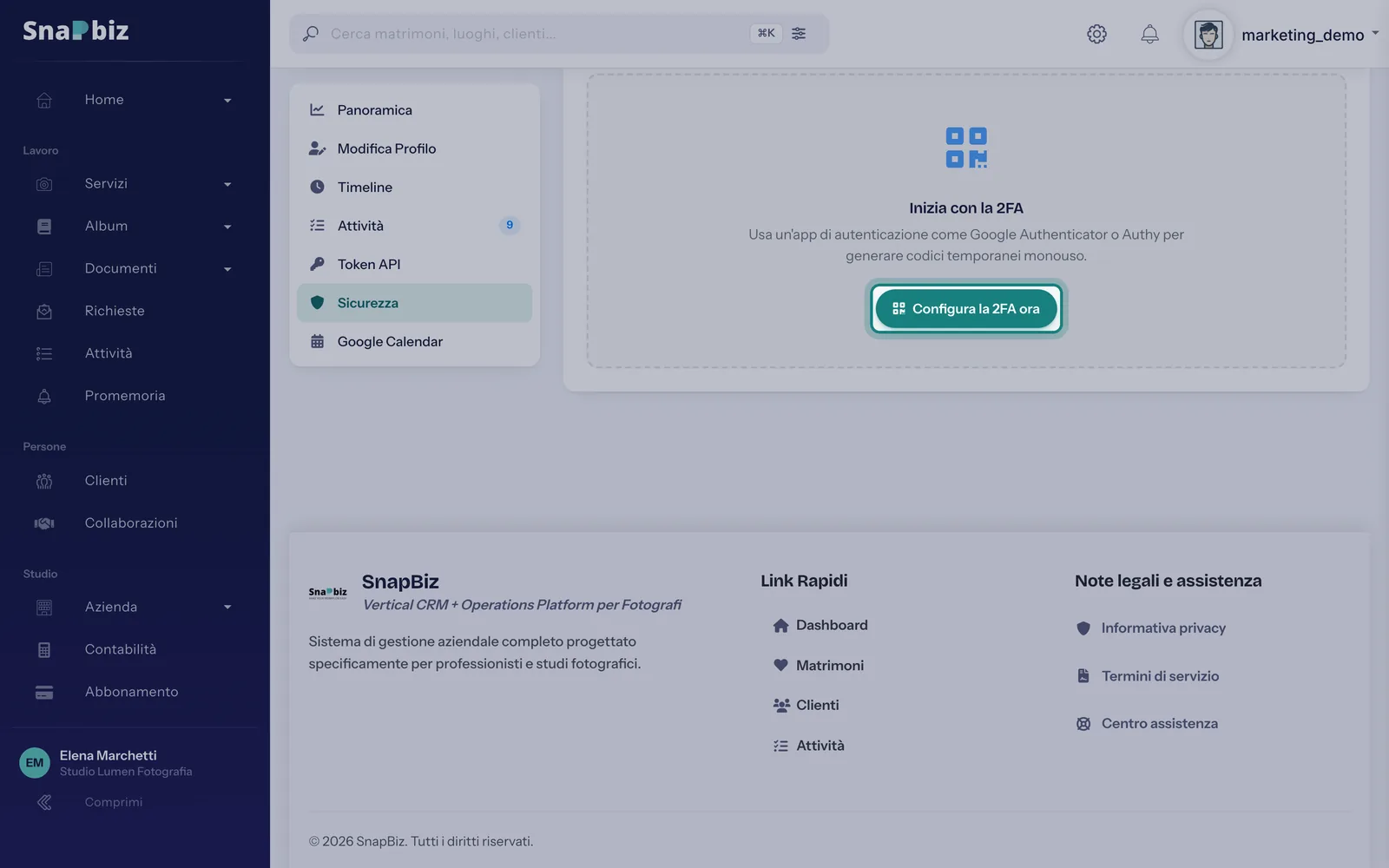Screen dimensions: 1389x868
Task: Open notifications bell in top bar
Action: click(1149, 34)
